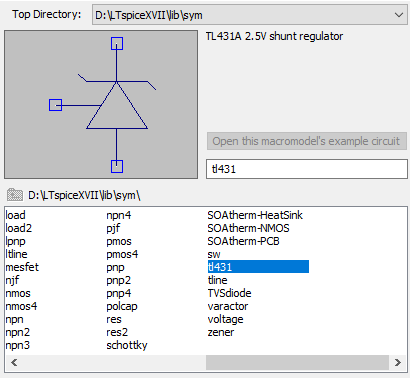Viewport: 410px width, 378px height.
Task: Select 'npn2' from the list
Action: pyautogui.click(x=18, y=332)
